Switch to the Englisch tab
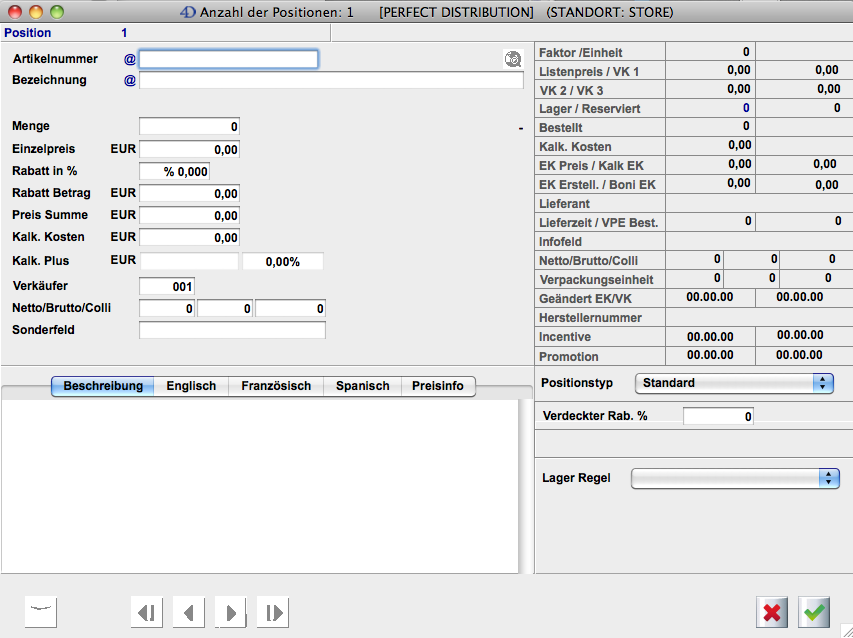 point(191,386)
